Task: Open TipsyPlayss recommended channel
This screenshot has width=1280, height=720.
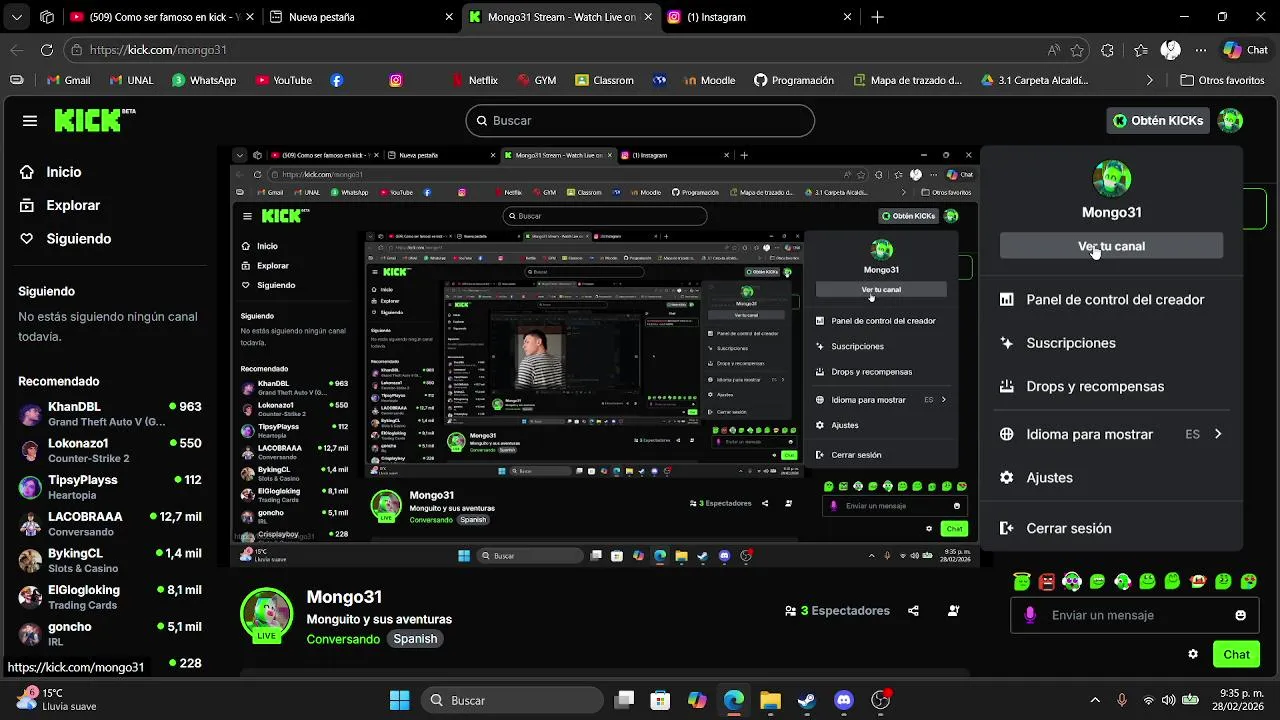Action: [x=110, y=487]
